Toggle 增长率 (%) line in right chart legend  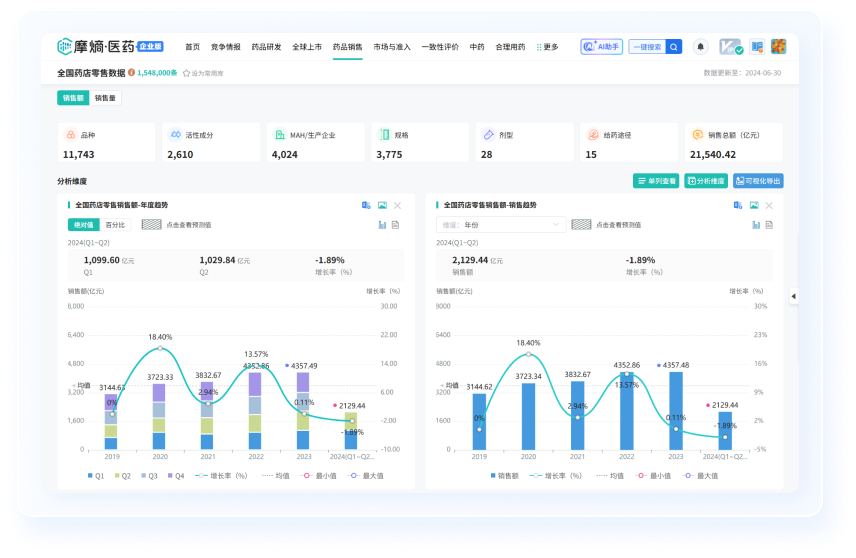click(x=556, y=476)
